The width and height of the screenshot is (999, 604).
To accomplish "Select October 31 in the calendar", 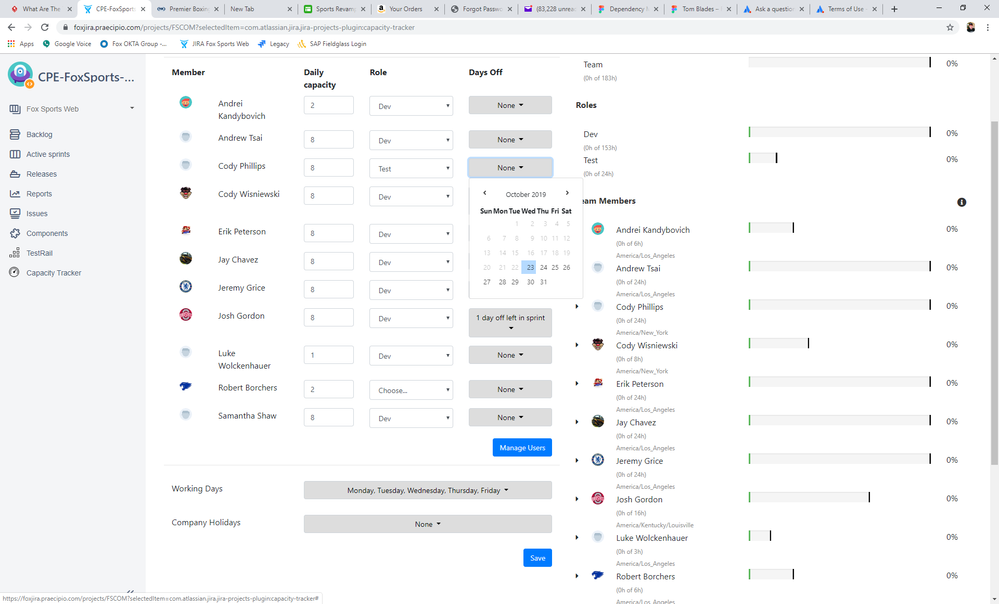I will click(543, 282).
